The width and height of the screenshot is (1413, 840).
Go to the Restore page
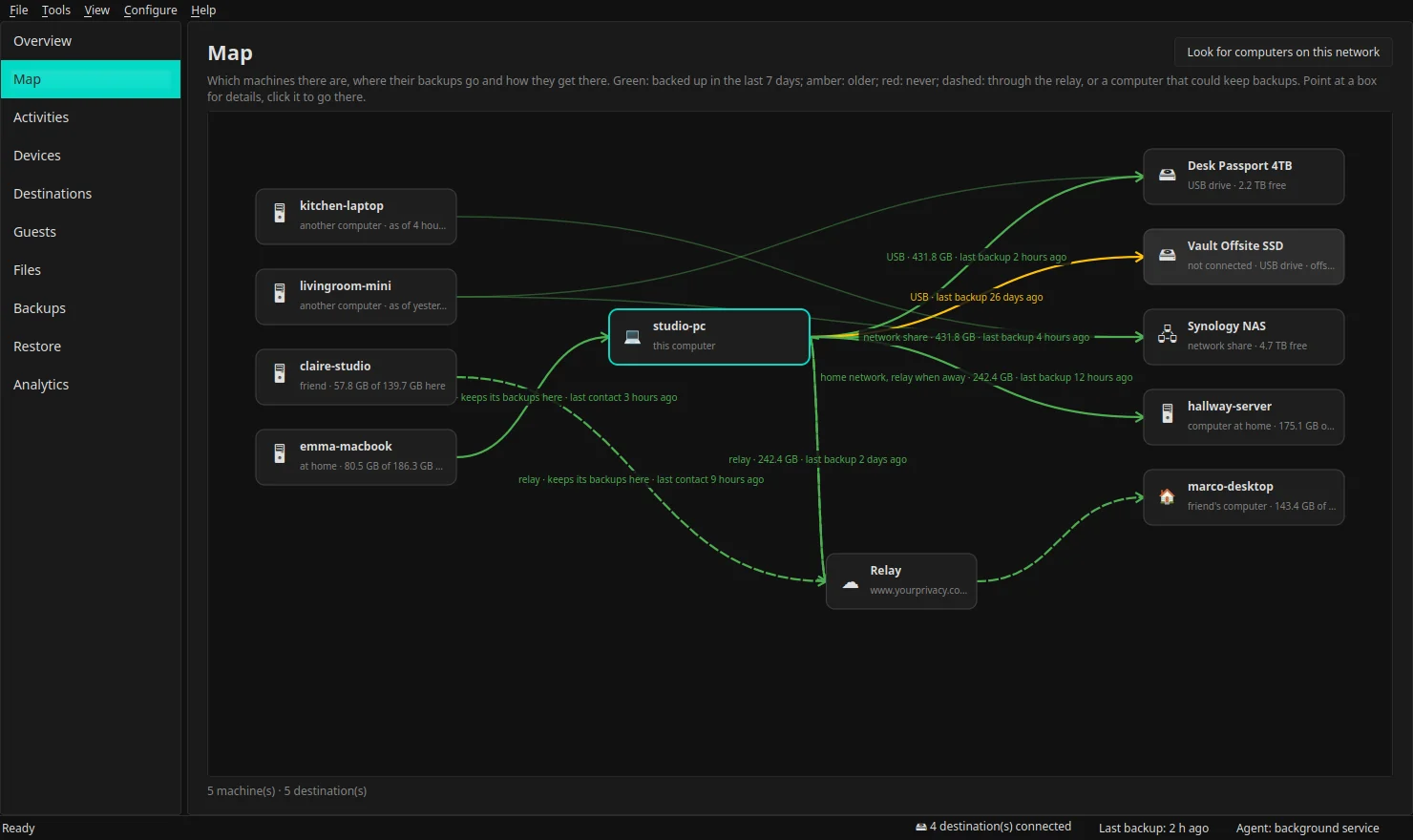(91, 346)
